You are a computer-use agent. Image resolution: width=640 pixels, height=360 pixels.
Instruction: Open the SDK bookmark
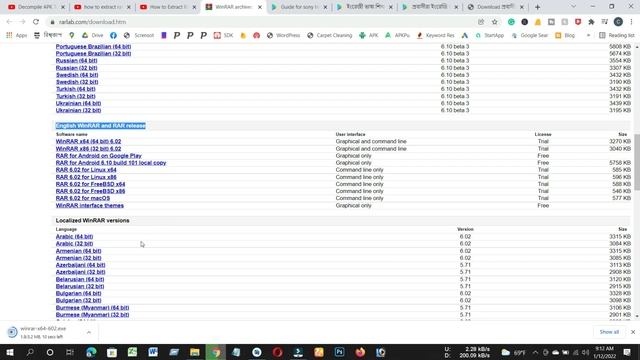(224, 36)
